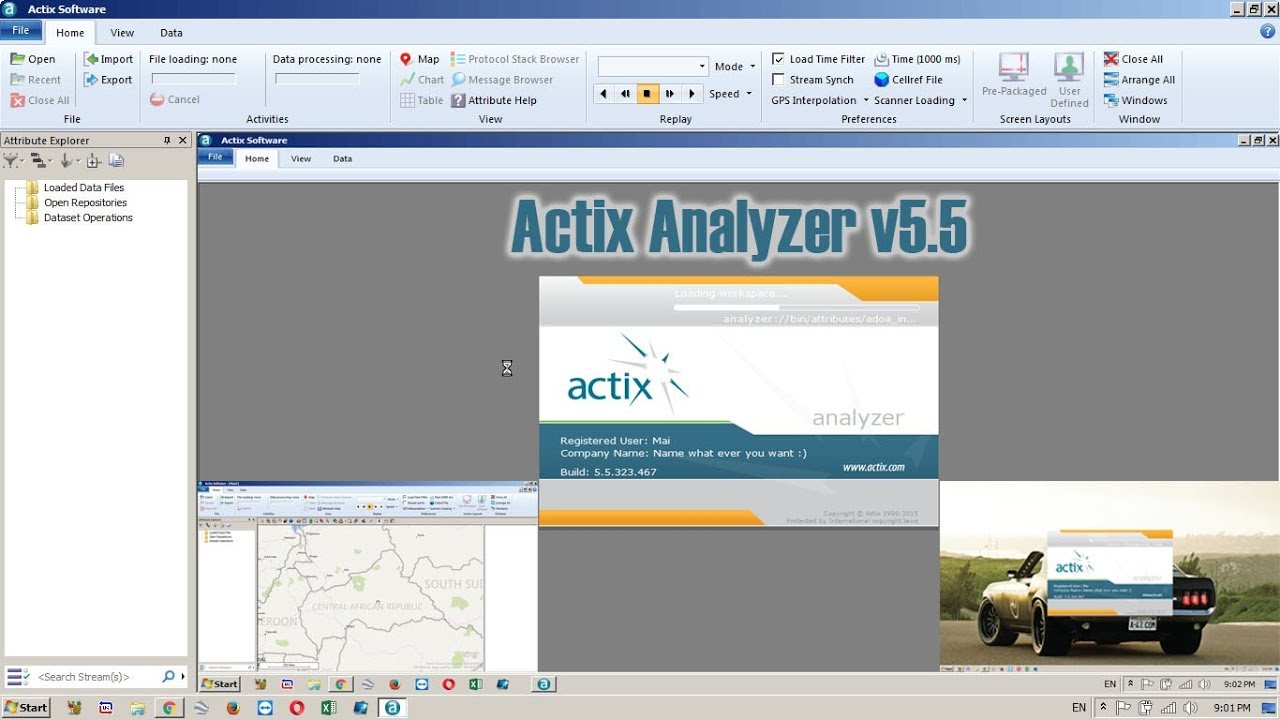Click the Export button
This screenshot has width=1280, height=720.
pos(108,80)
